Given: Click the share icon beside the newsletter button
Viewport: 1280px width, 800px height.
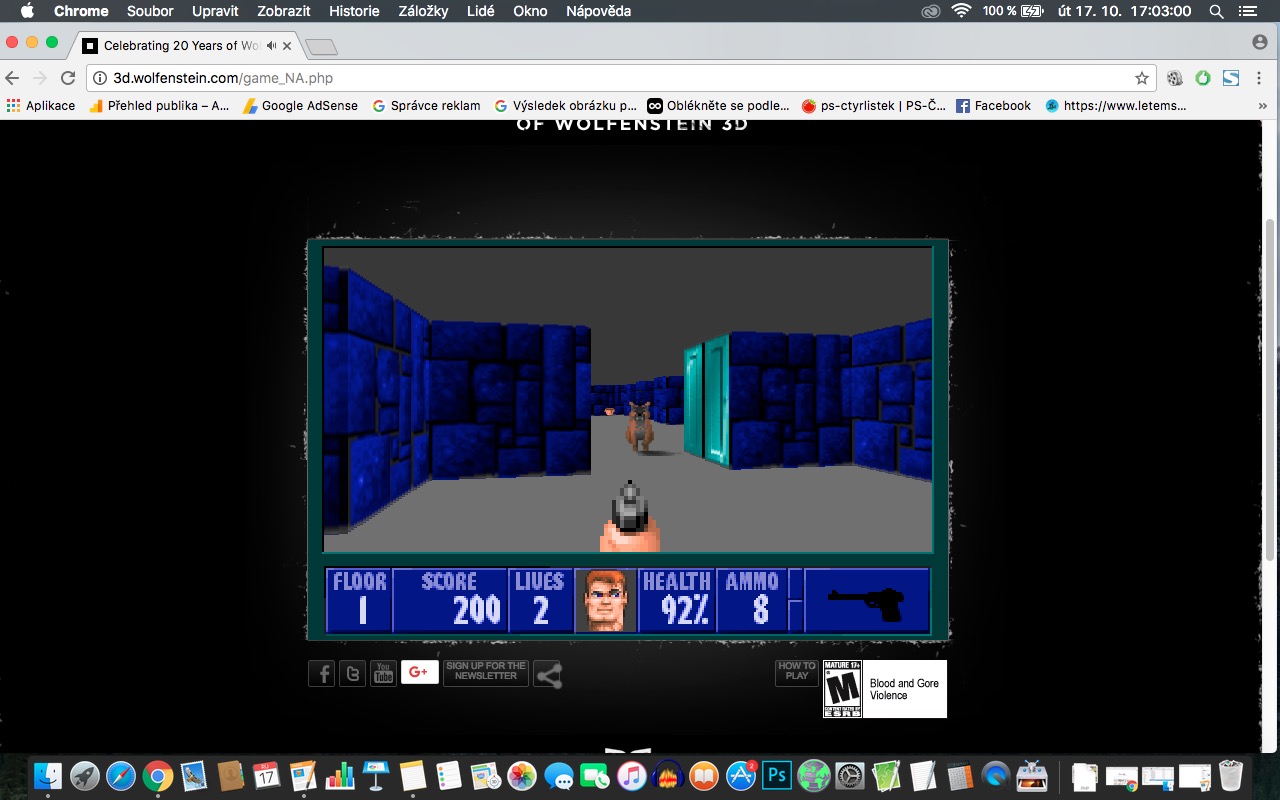Looking at the screenshot, I should pyautogui.click(x=548, y=675).
